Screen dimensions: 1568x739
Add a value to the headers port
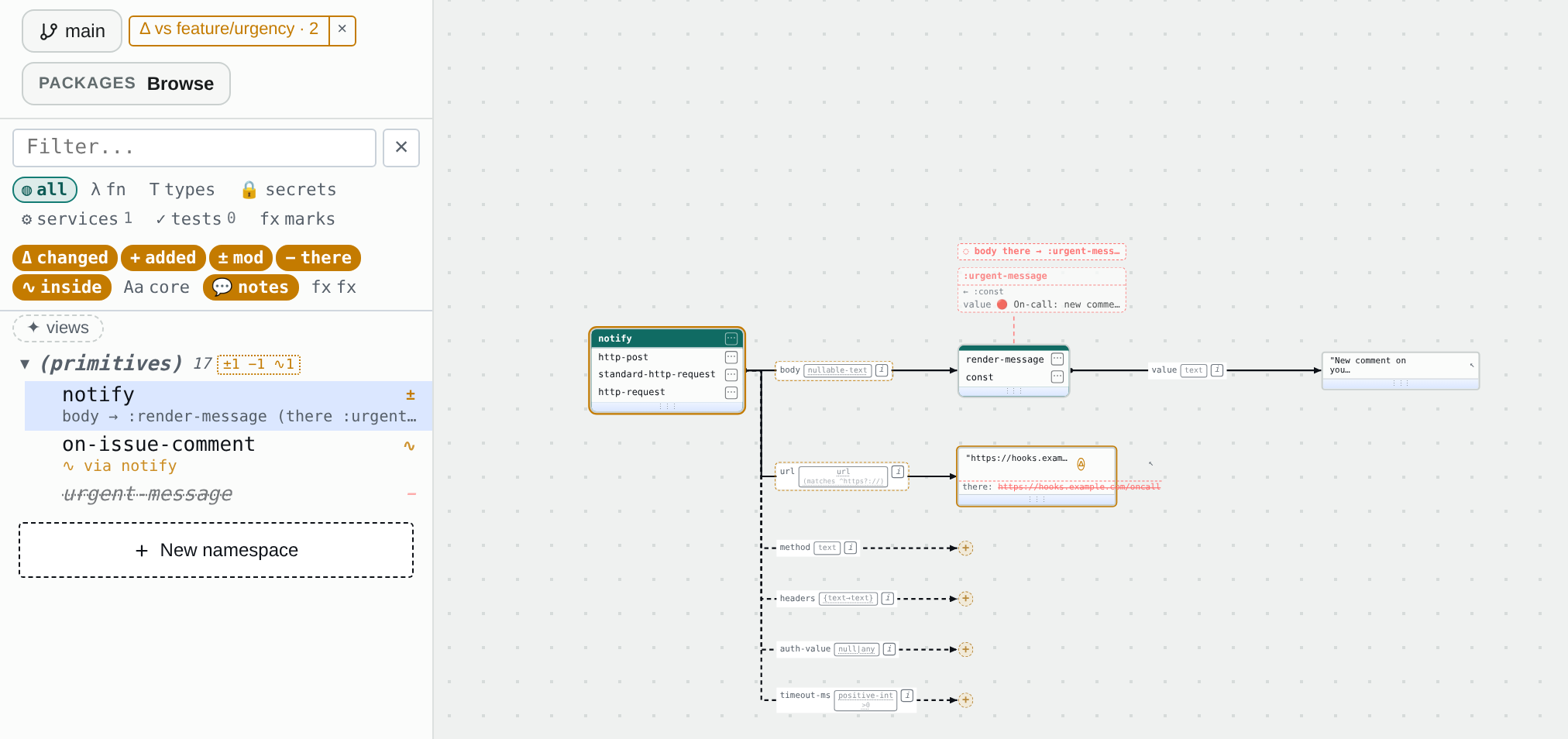click(x=965, y=599)
